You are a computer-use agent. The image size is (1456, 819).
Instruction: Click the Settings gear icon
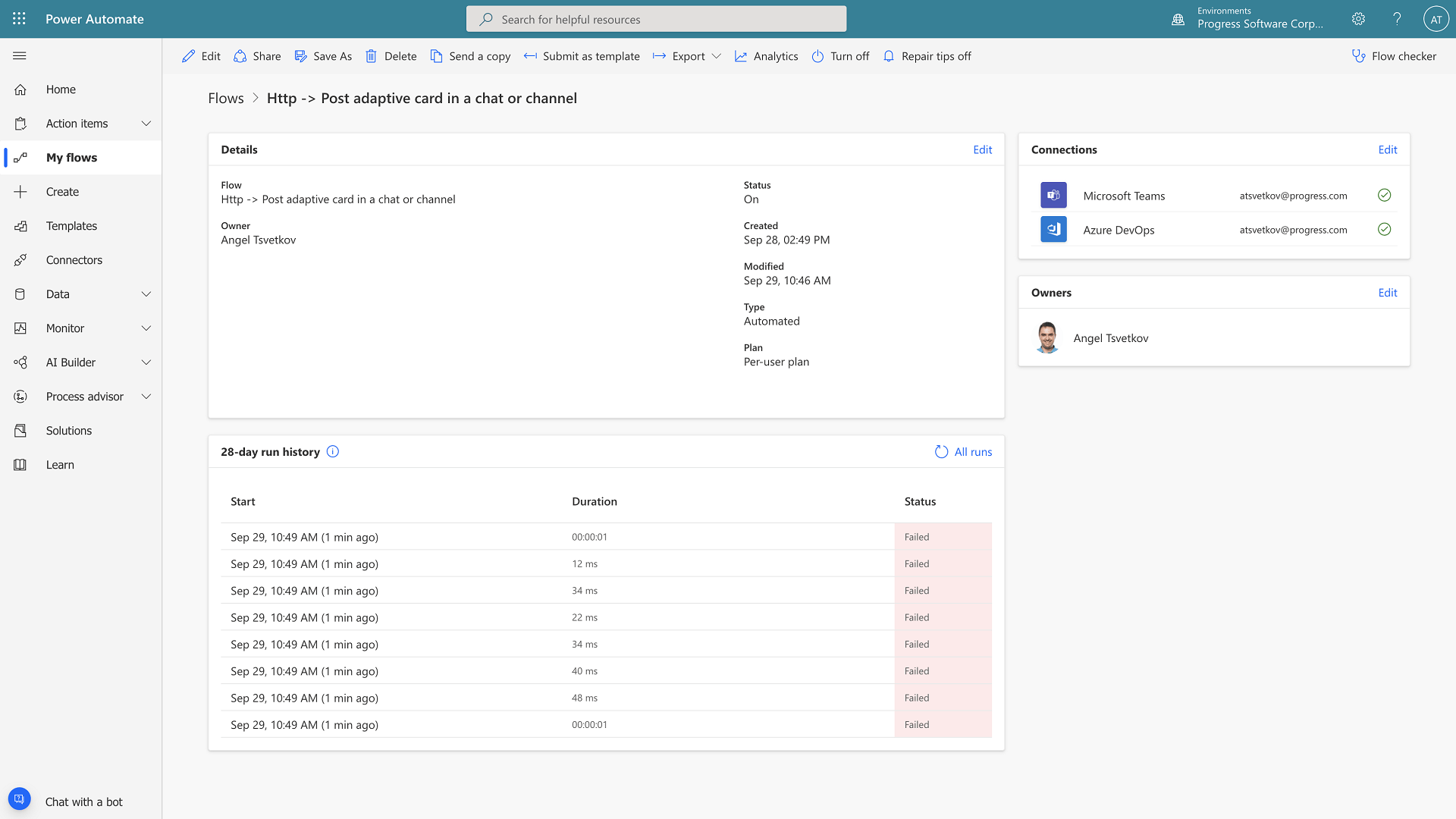(x=1358, y=19)
